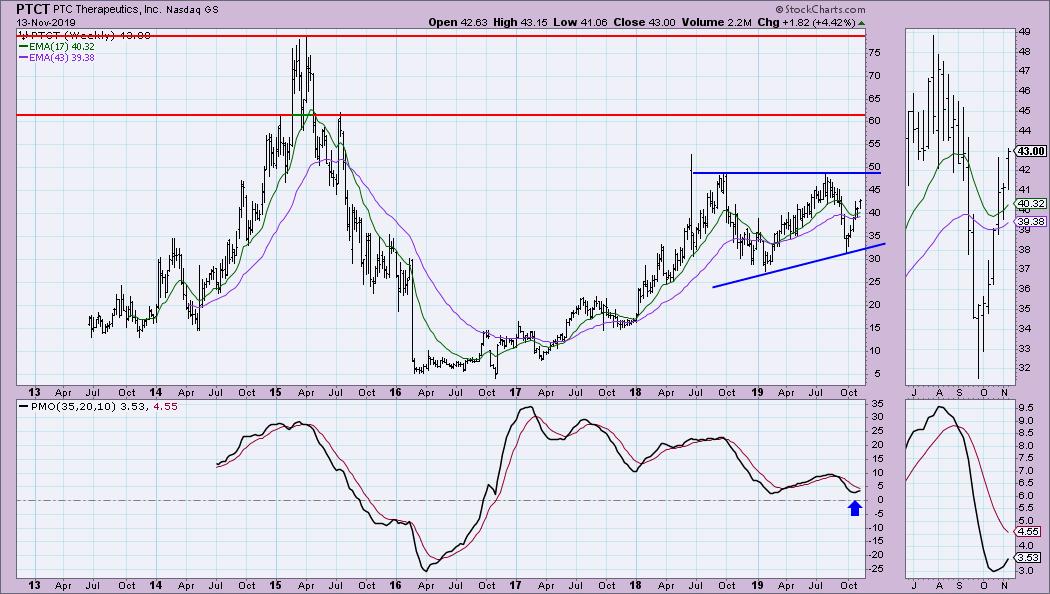Select the red horizontal line near 61
The height and width of the screenshot is (594, 1050).
tap(440, 115)
